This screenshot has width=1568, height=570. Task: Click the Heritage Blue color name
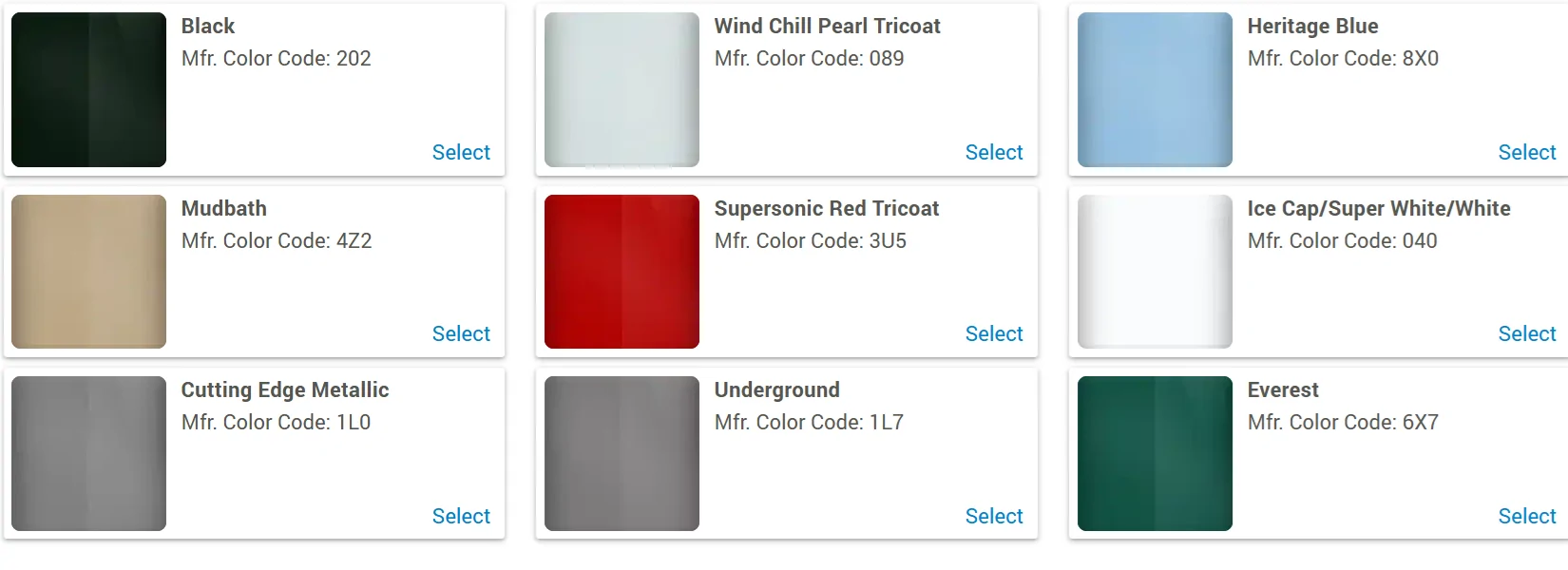pos(1312,26)
